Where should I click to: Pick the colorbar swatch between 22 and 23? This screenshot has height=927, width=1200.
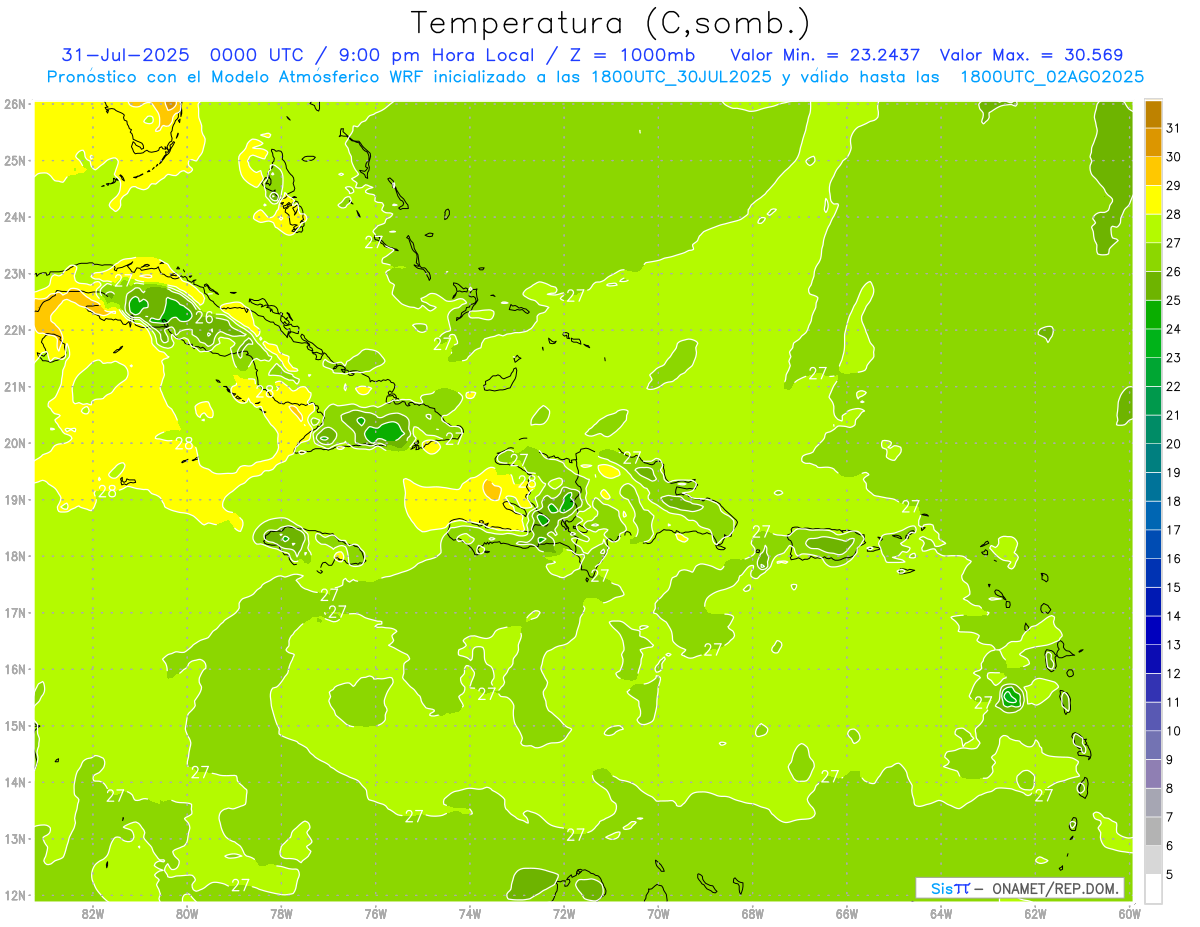click(1153, 372)
